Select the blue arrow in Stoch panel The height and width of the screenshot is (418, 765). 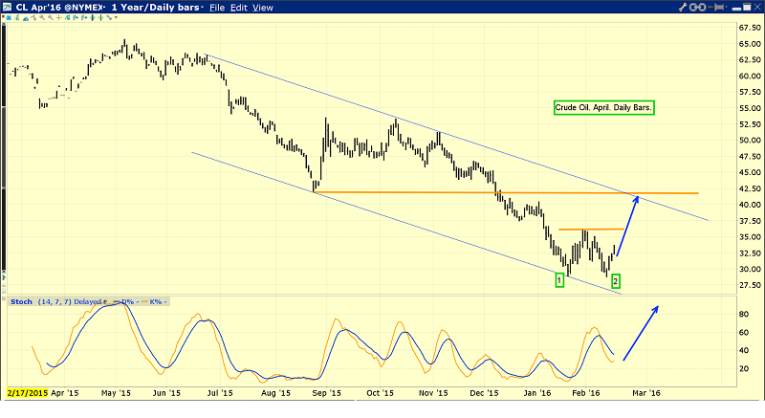tap(642, 331)
